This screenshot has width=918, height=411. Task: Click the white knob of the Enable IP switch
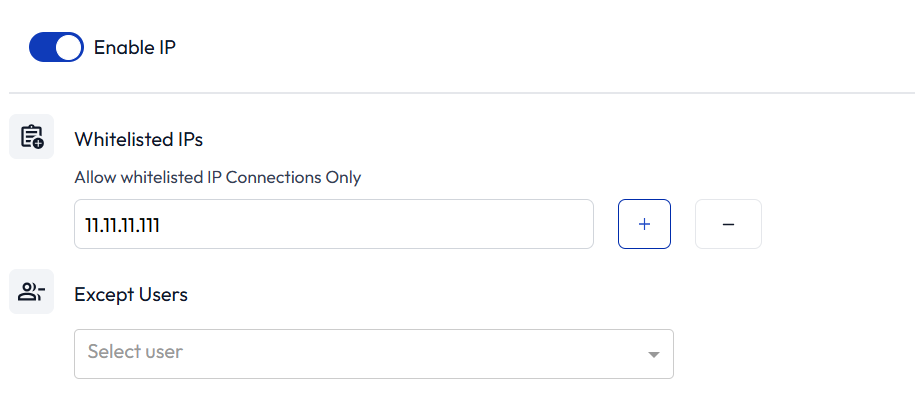coord(68,47)
